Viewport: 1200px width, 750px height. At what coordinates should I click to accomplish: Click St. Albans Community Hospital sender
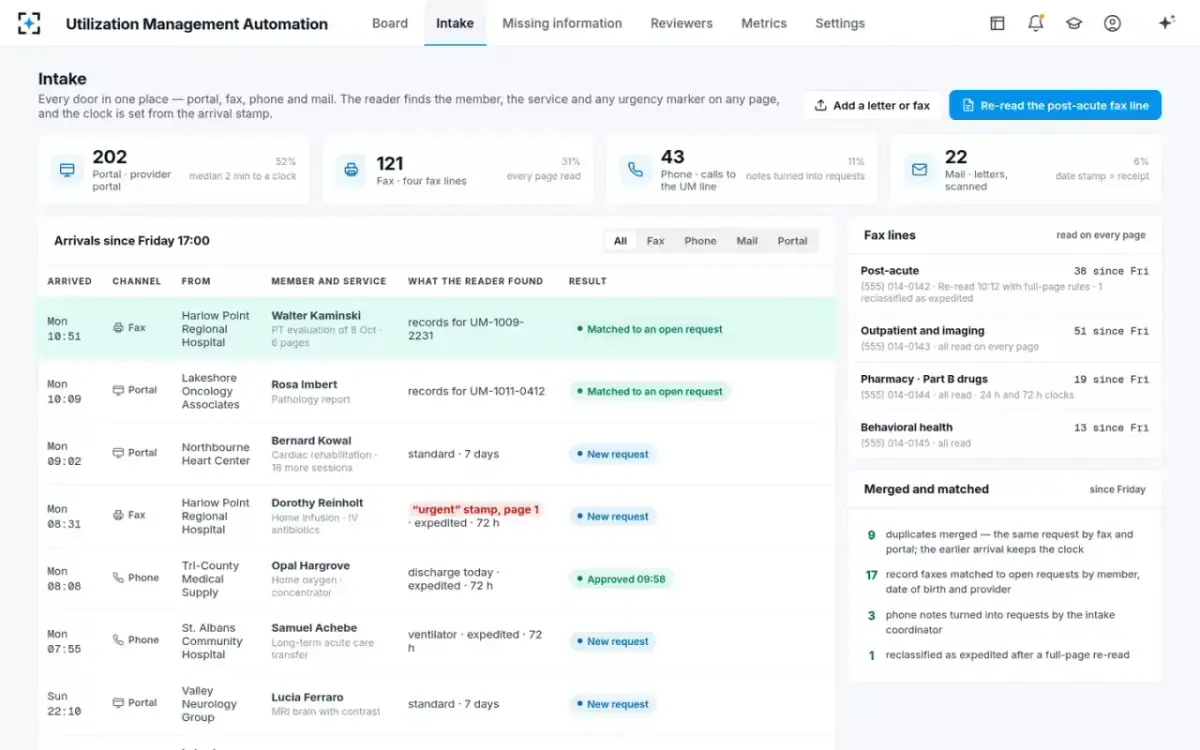pyautogui.click(x=212, y=641)
